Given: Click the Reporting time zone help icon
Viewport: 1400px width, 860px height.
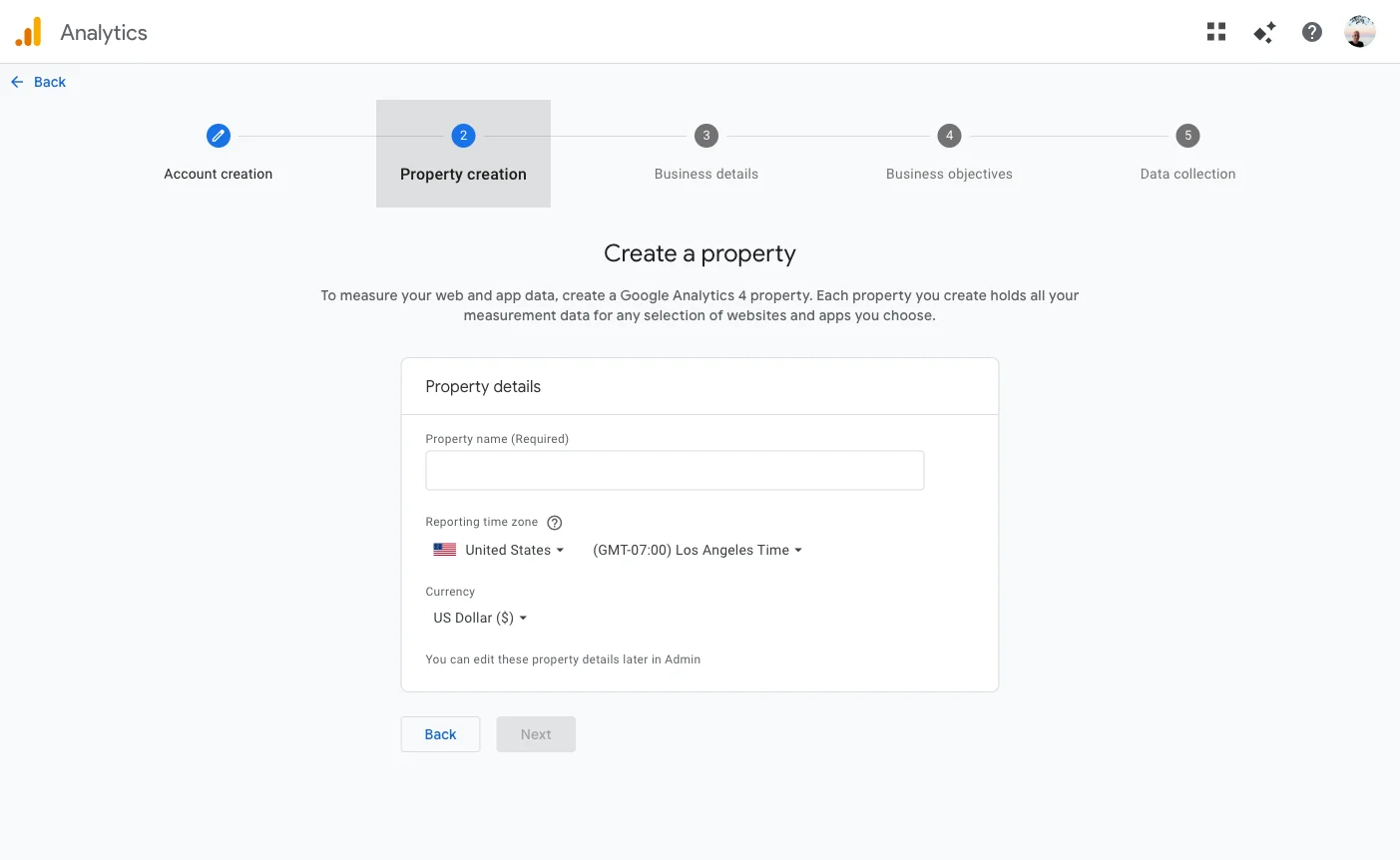Looking at the screenshot, I should pos(554,522).
